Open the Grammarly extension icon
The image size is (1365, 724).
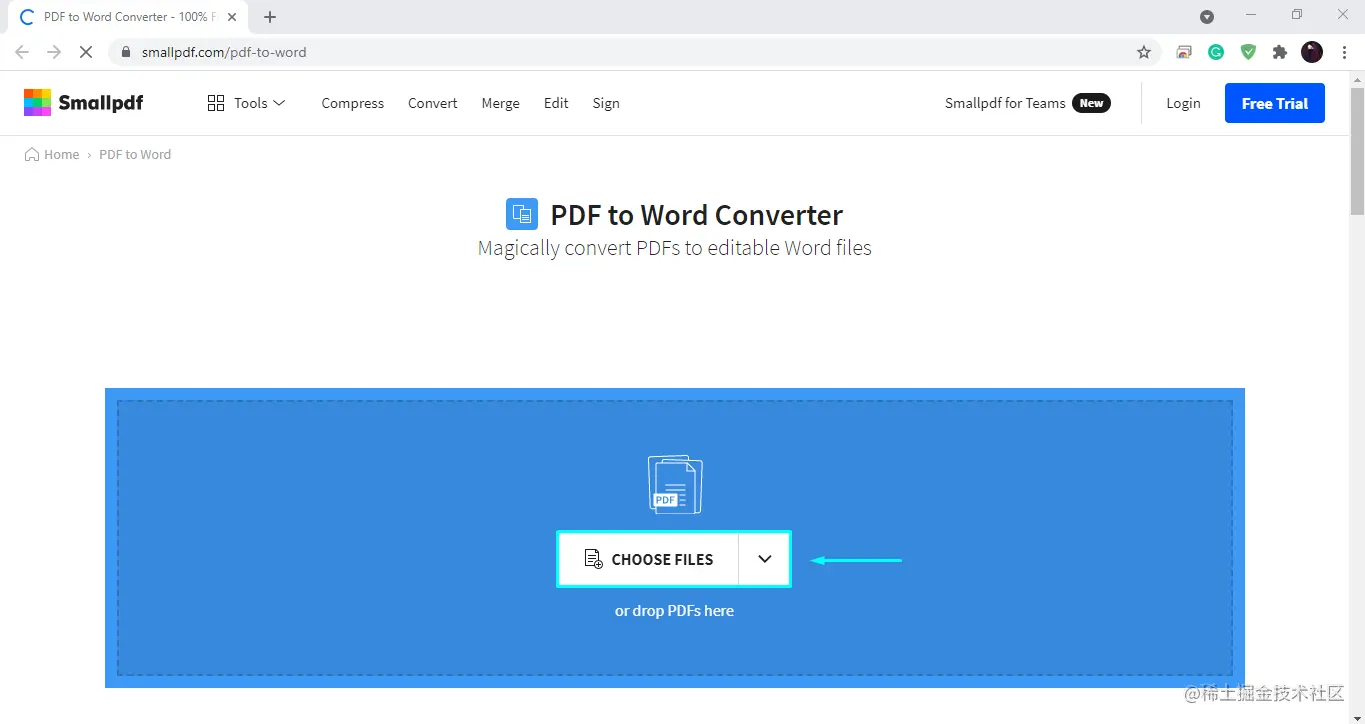tap(1216, 52)
